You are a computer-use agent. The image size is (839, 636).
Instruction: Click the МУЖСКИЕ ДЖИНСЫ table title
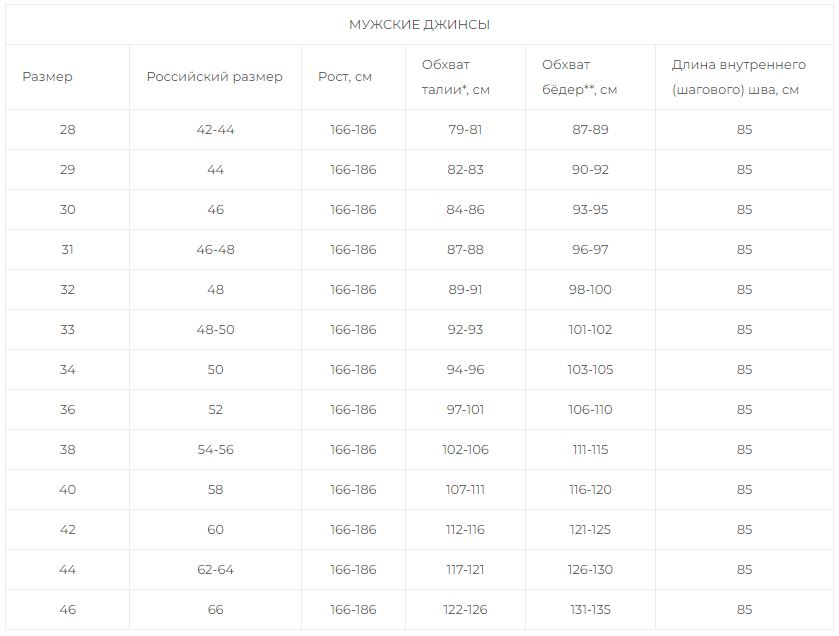pyautogui.click(x=419, y=25)
